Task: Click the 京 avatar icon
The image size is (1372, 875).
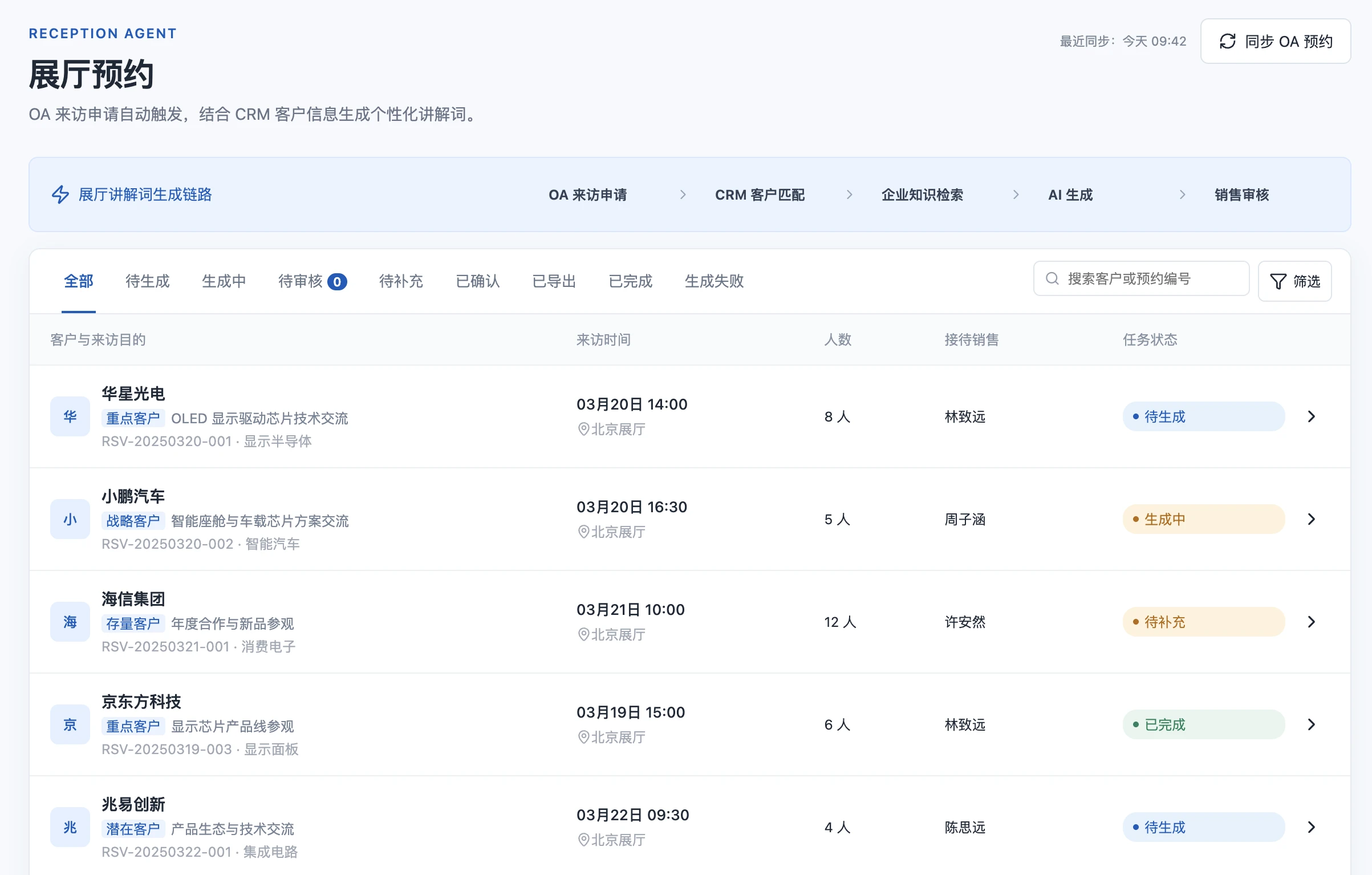Action: 70,724
